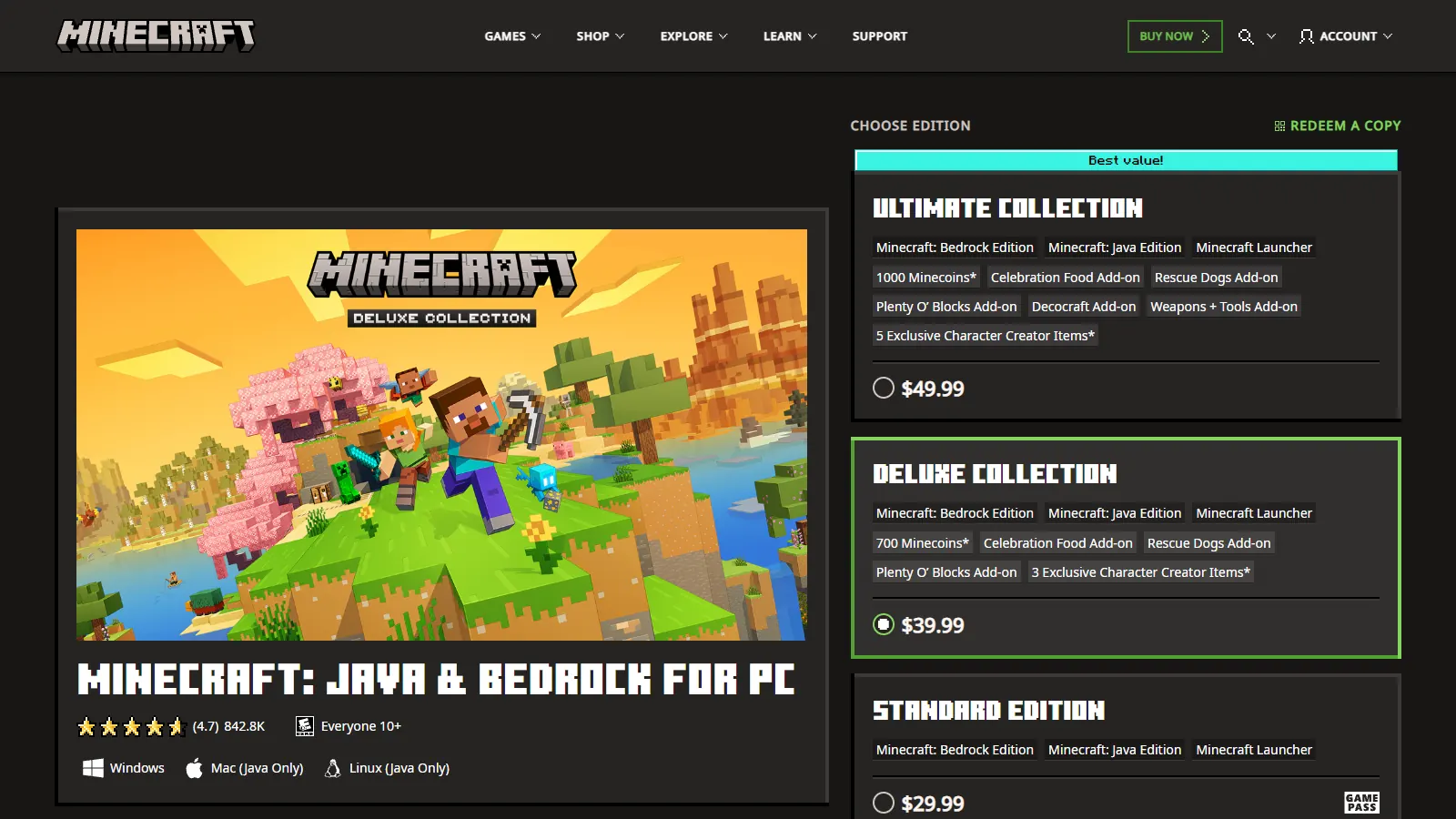Open the Account link
Image resolution: width=1456 pixels, height=819 pixels.
[1348, 36]
